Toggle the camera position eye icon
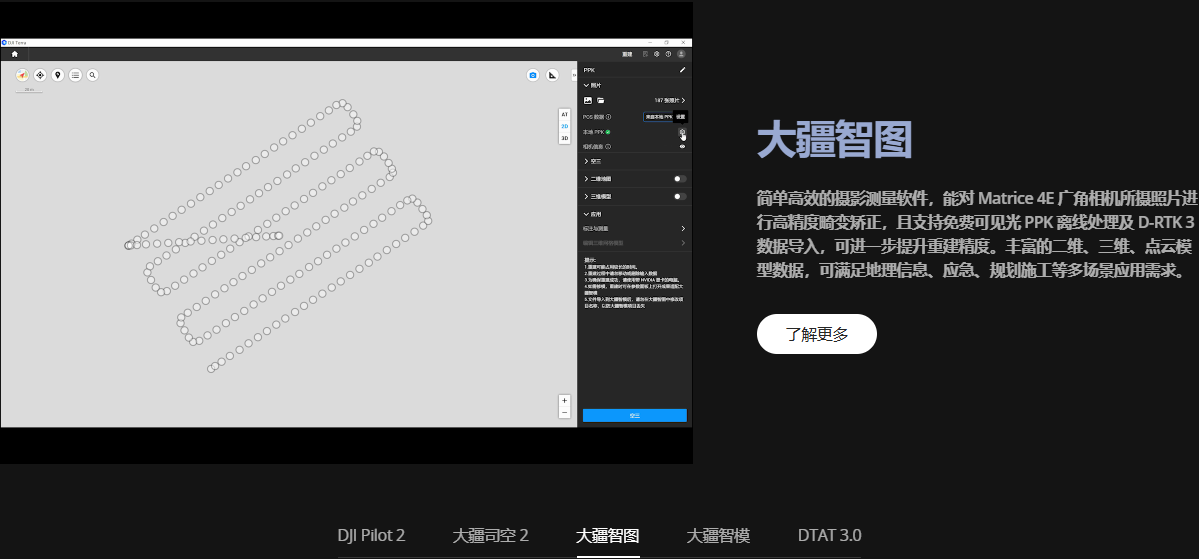This screenshot has height=559, width=1199. tap(683, 146)
